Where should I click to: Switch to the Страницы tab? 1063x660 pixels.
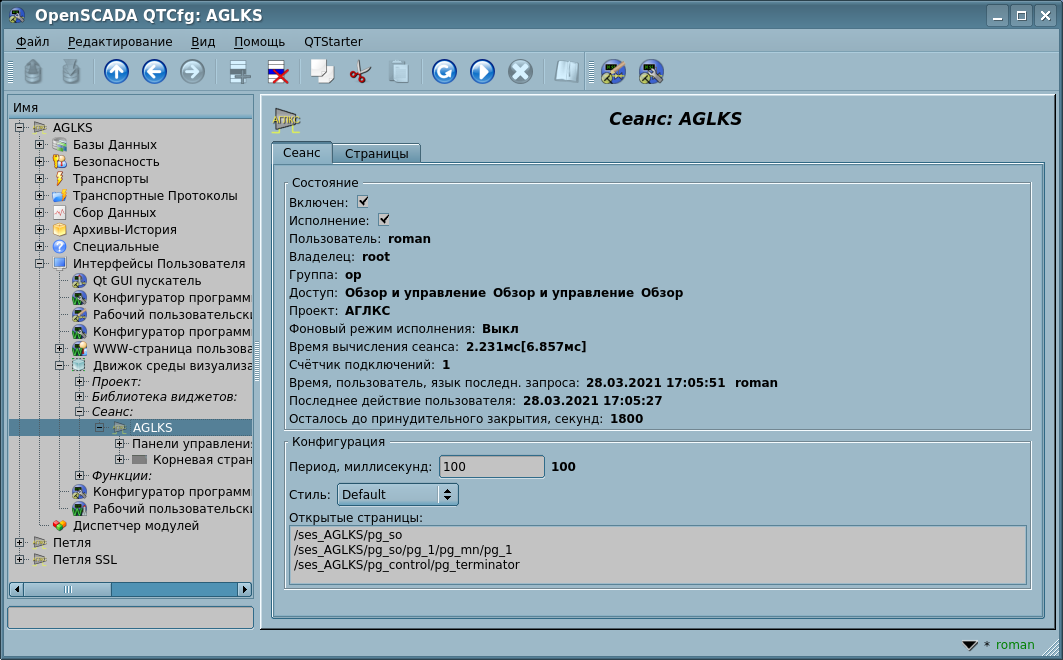pos(376,153)
